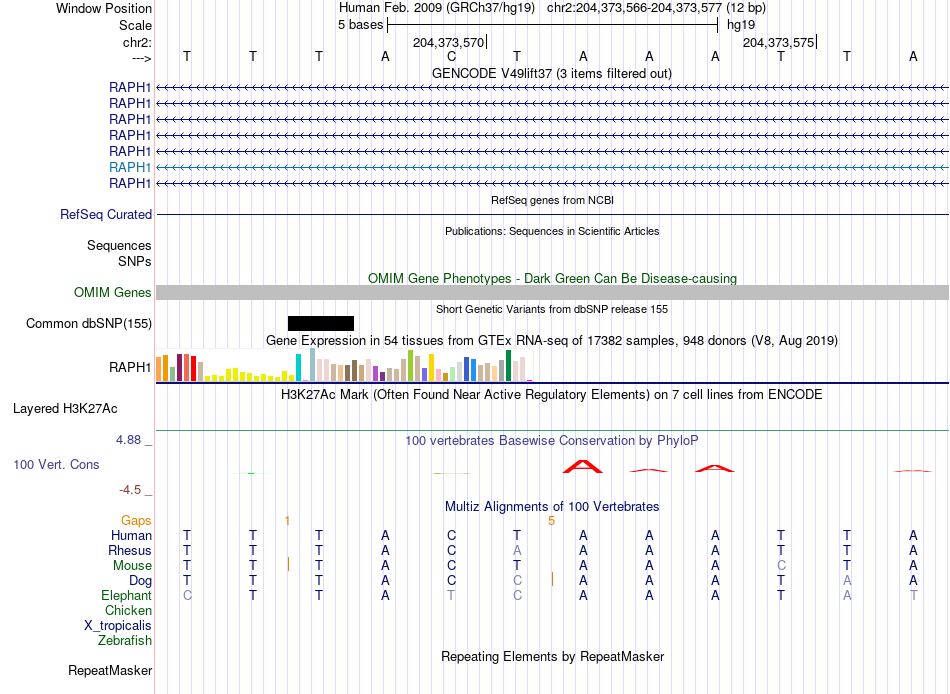950x694 pixels.
Task: Click the 5 bases scale bar label
Action: [360, 25]
